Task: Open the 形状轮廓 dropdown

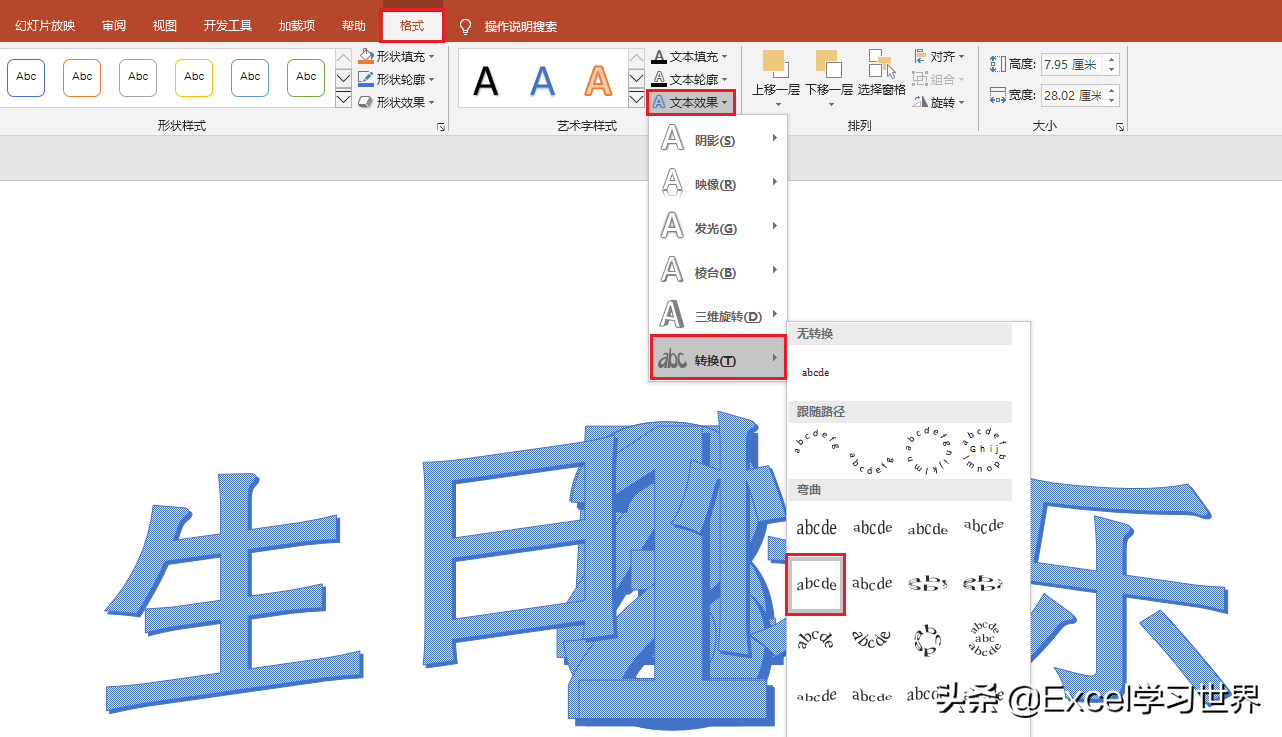Action: coord(397,79)
